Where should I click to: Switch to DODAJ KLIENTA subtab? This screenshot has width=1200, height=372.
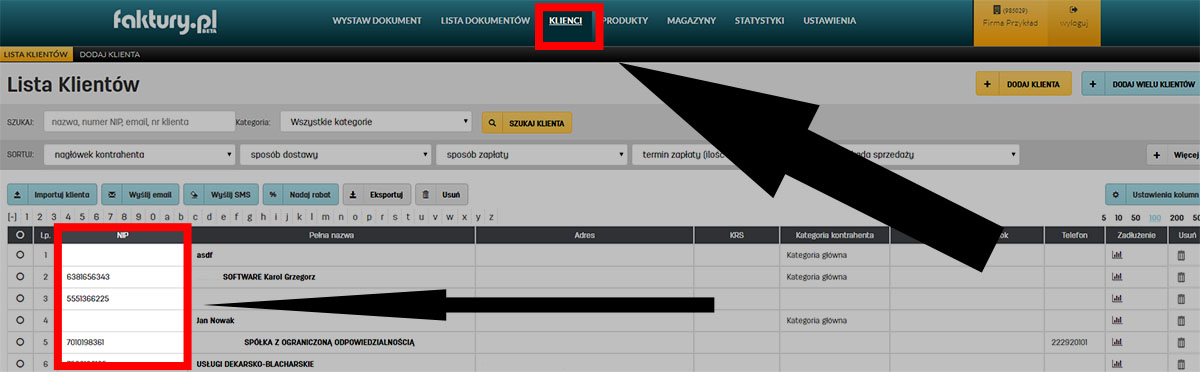coord(109,54)
